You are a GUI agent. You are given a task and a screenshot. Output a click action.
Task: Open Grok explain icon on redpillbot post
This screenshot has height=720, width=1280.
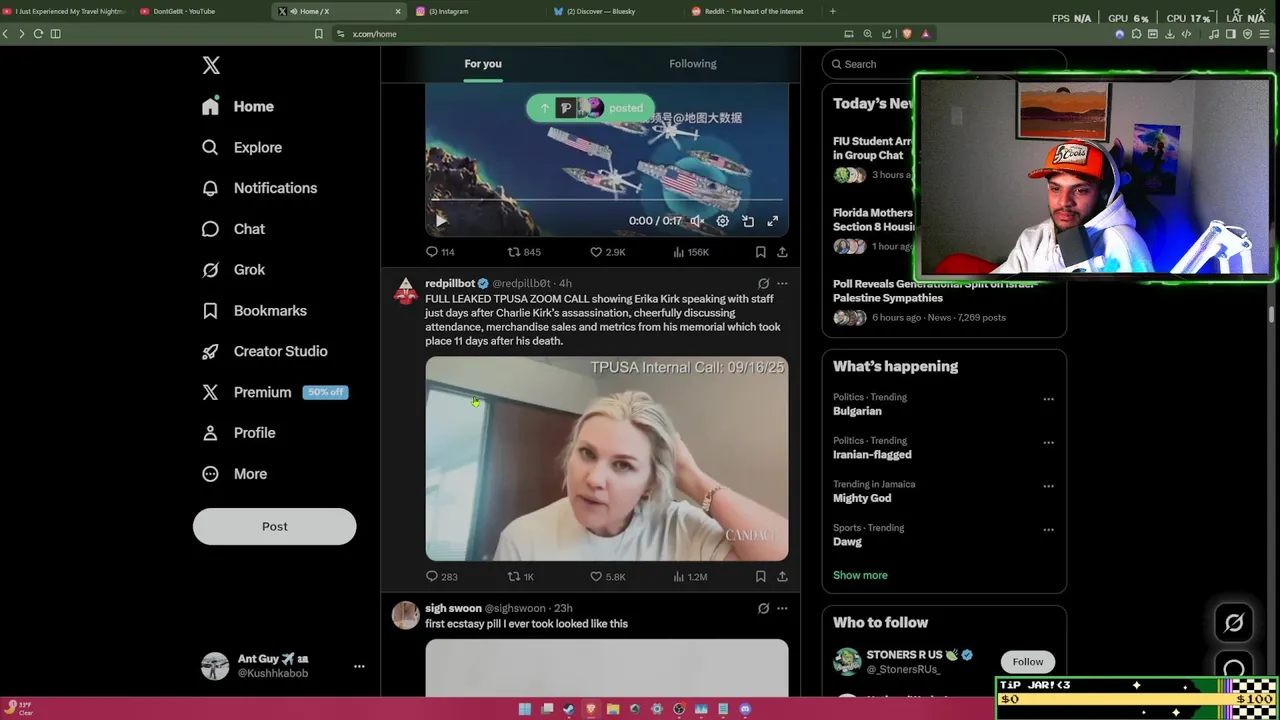coord(763,284)
